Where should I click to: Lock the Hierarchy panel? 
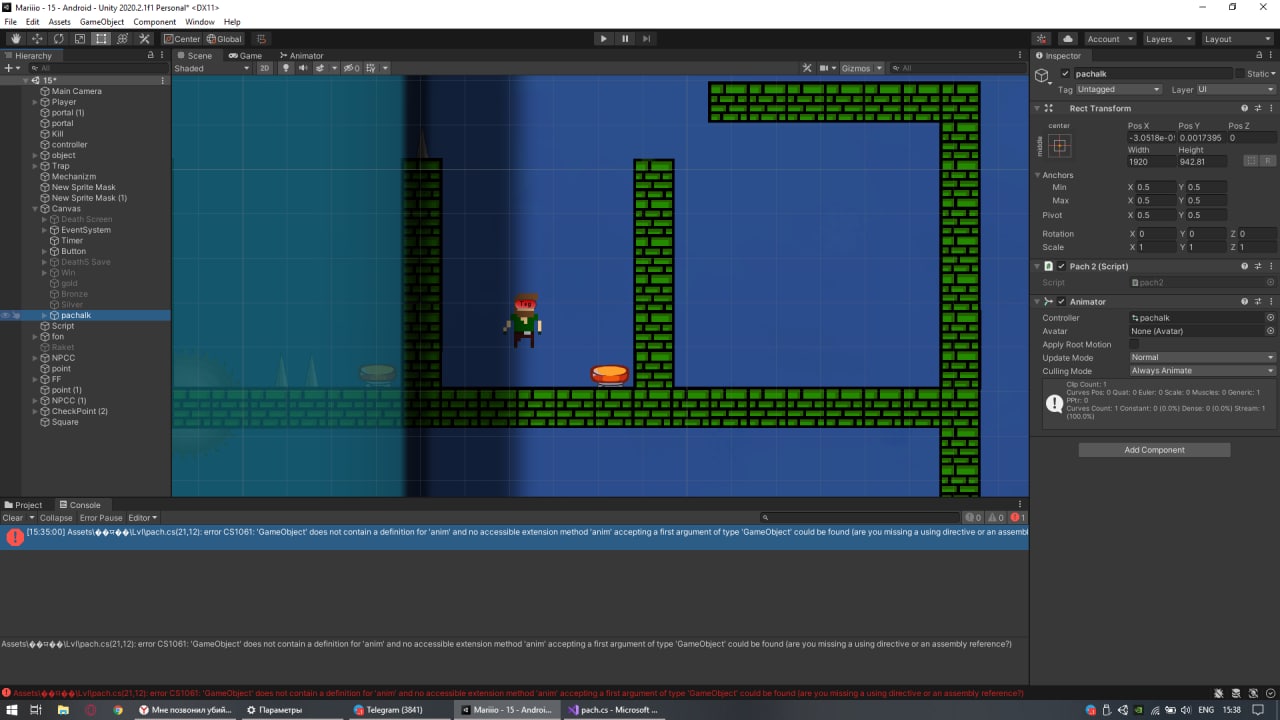click(151, 55)
